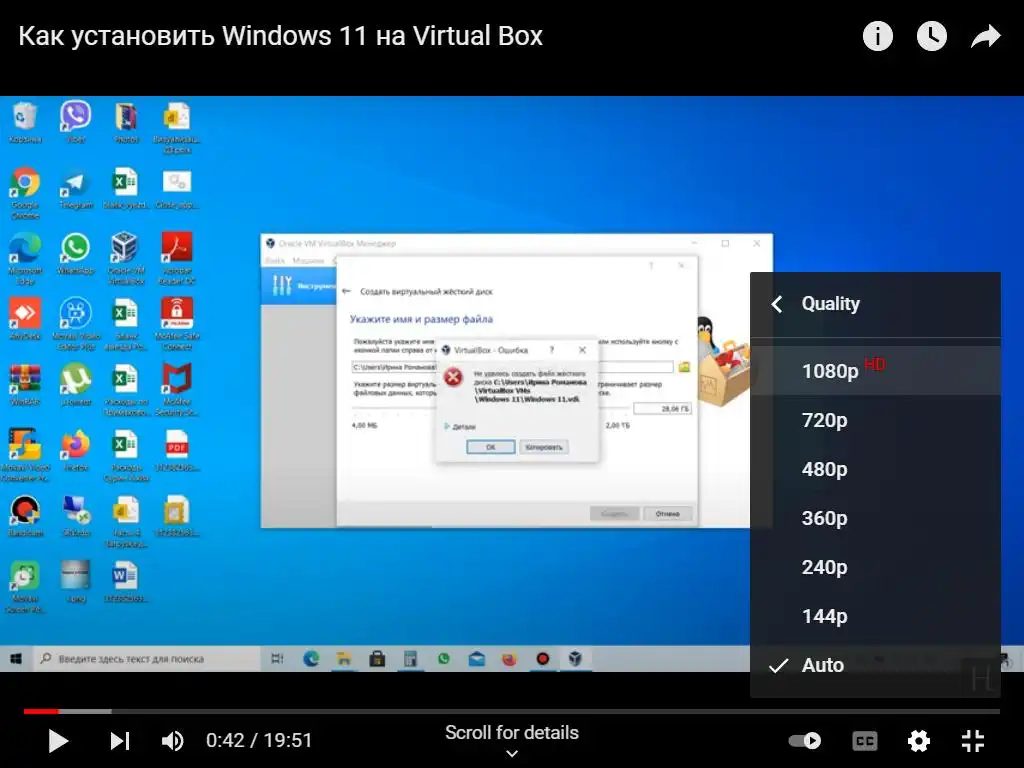Play the video

pyautogui.click(x=58, y=741)
